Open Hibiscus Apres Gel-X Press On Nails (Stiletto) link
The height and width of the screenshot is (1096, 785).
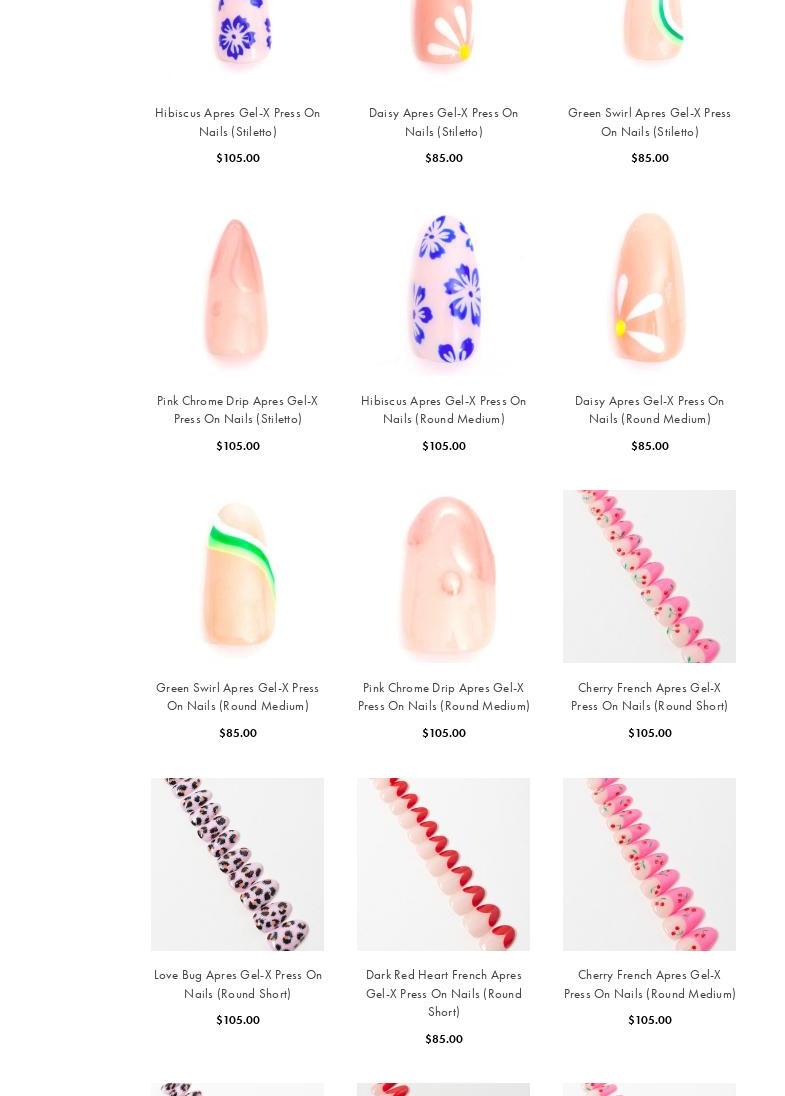pos(238,122)
